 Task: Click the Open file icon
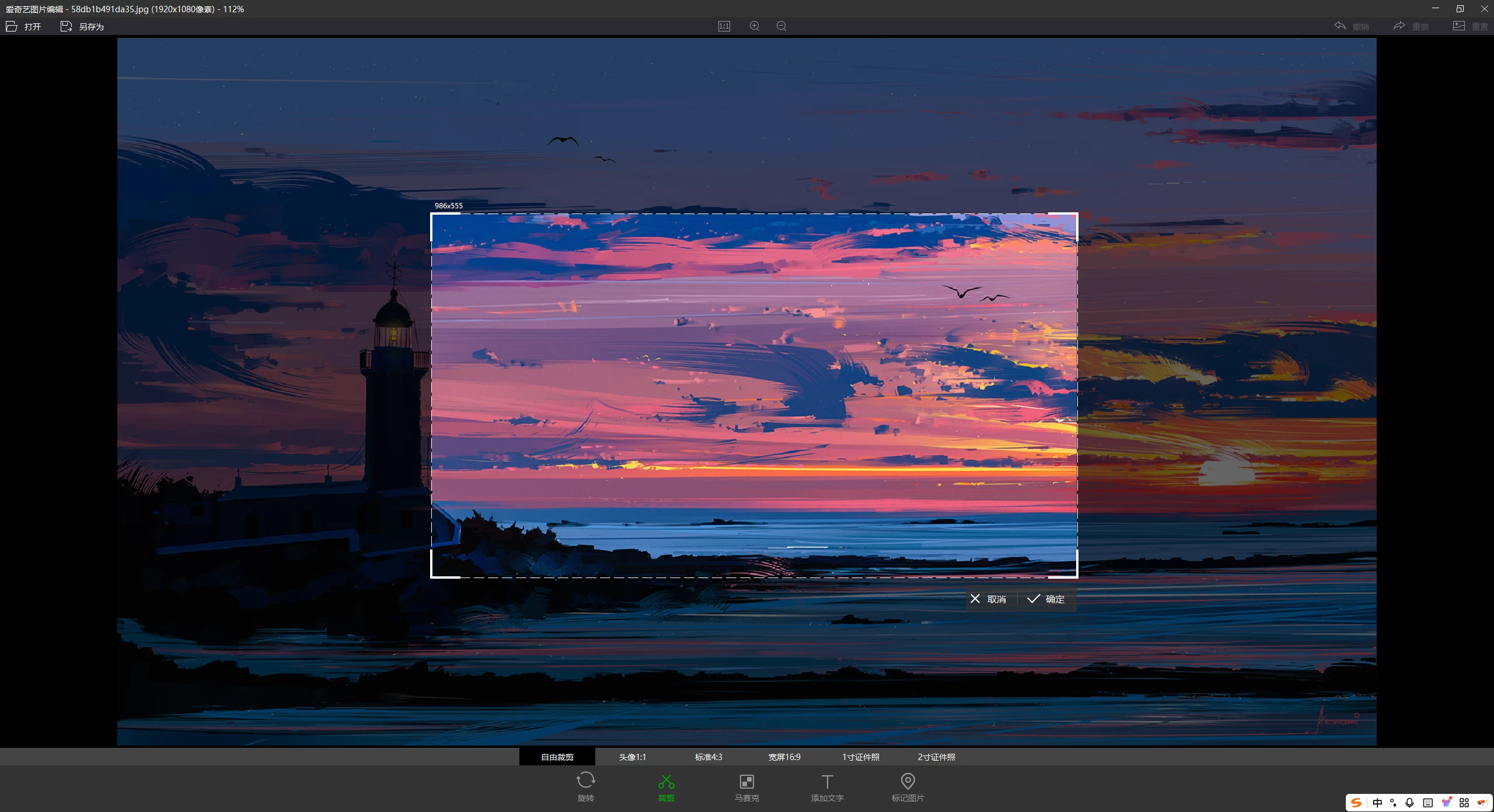(x=12, y=26)
